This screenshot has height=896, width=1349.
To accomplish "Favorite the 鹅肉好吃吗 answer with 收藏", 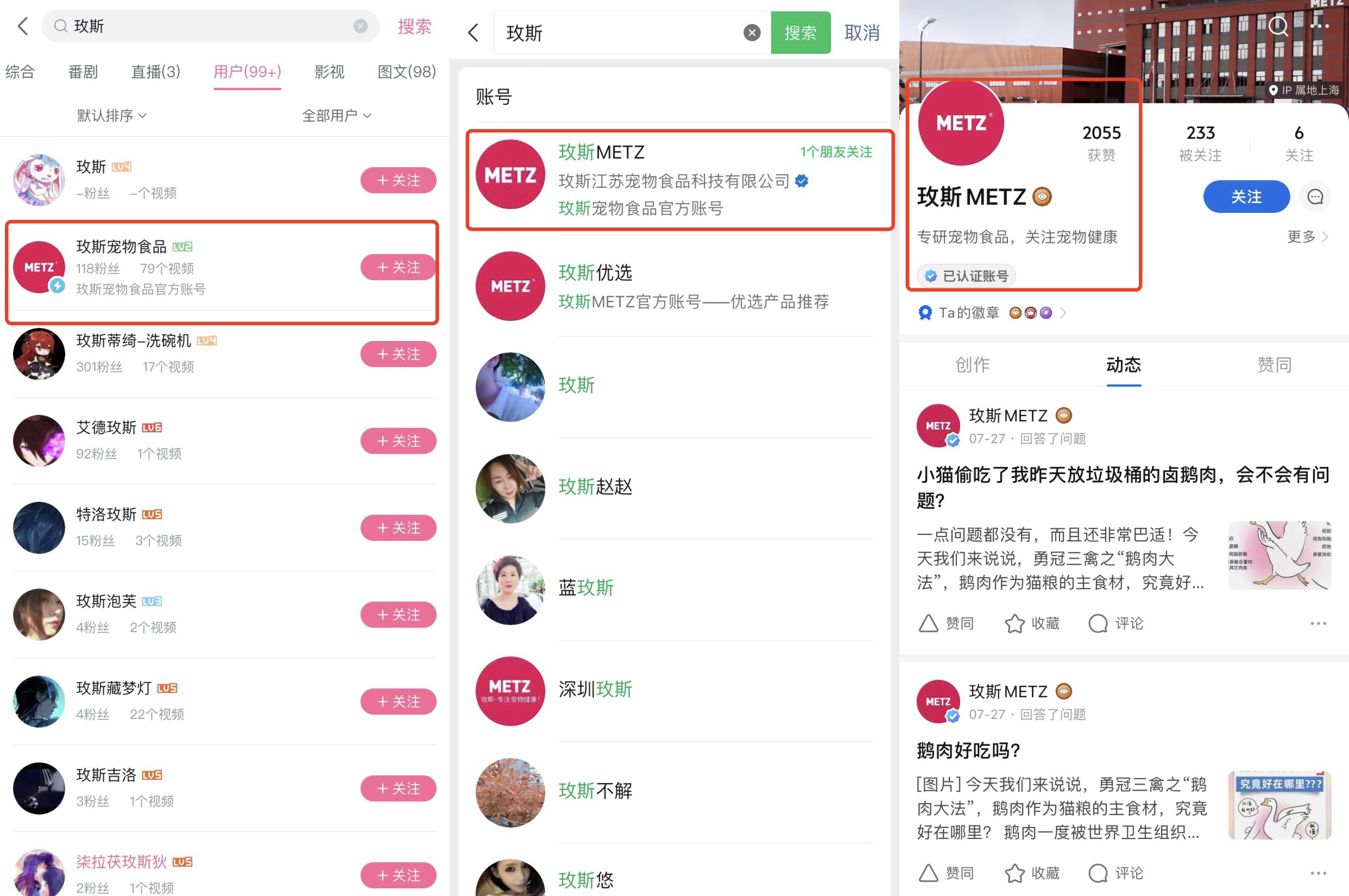I will pos(1032,873).
